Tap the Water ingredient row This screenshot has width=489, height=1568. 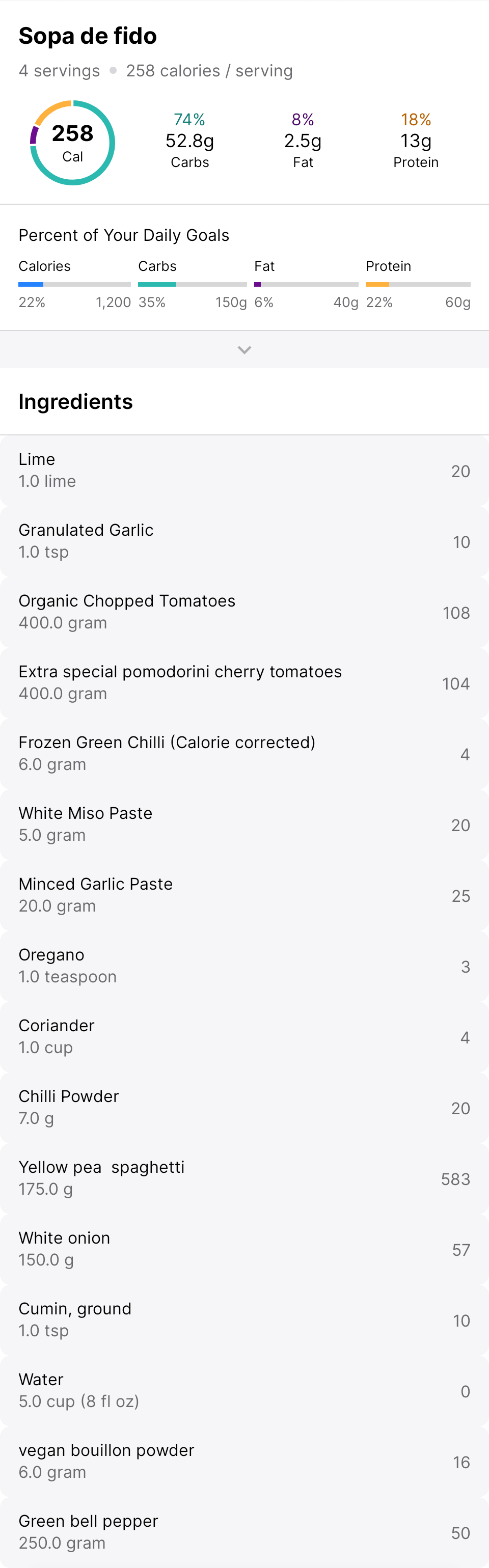(x=244, y=1390)
